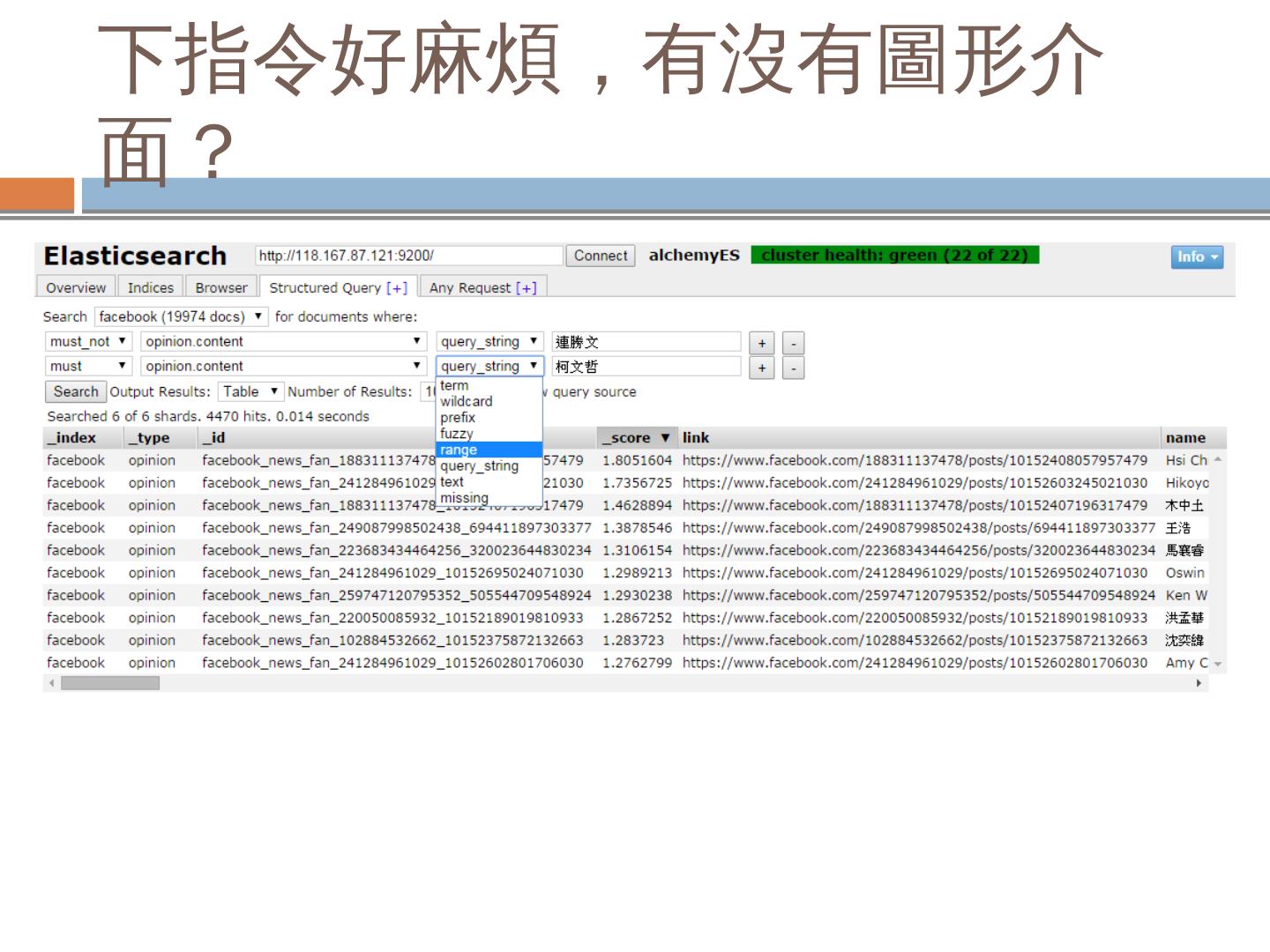Sort results by the name column header
The image size is (1270, 952).
(x=1185, y=438)
